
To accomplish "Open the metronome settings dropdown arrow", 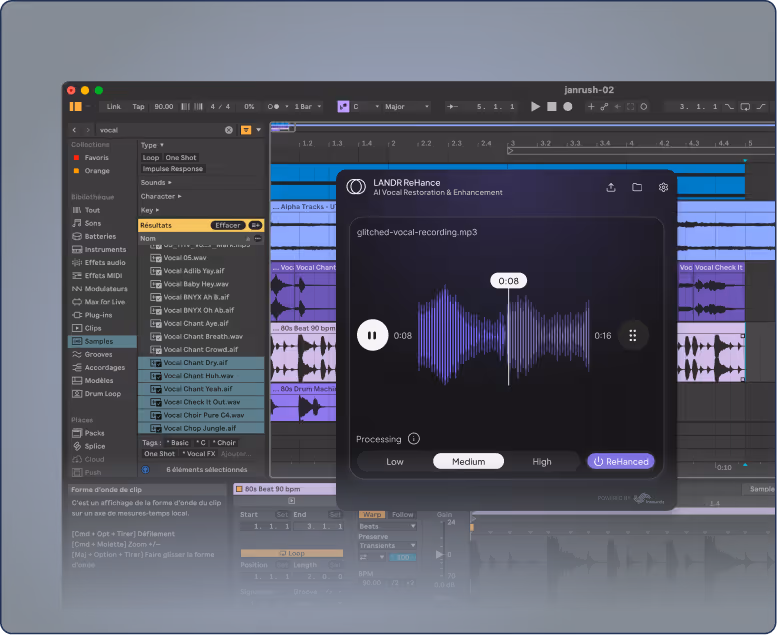I will [x=286, y=107].
